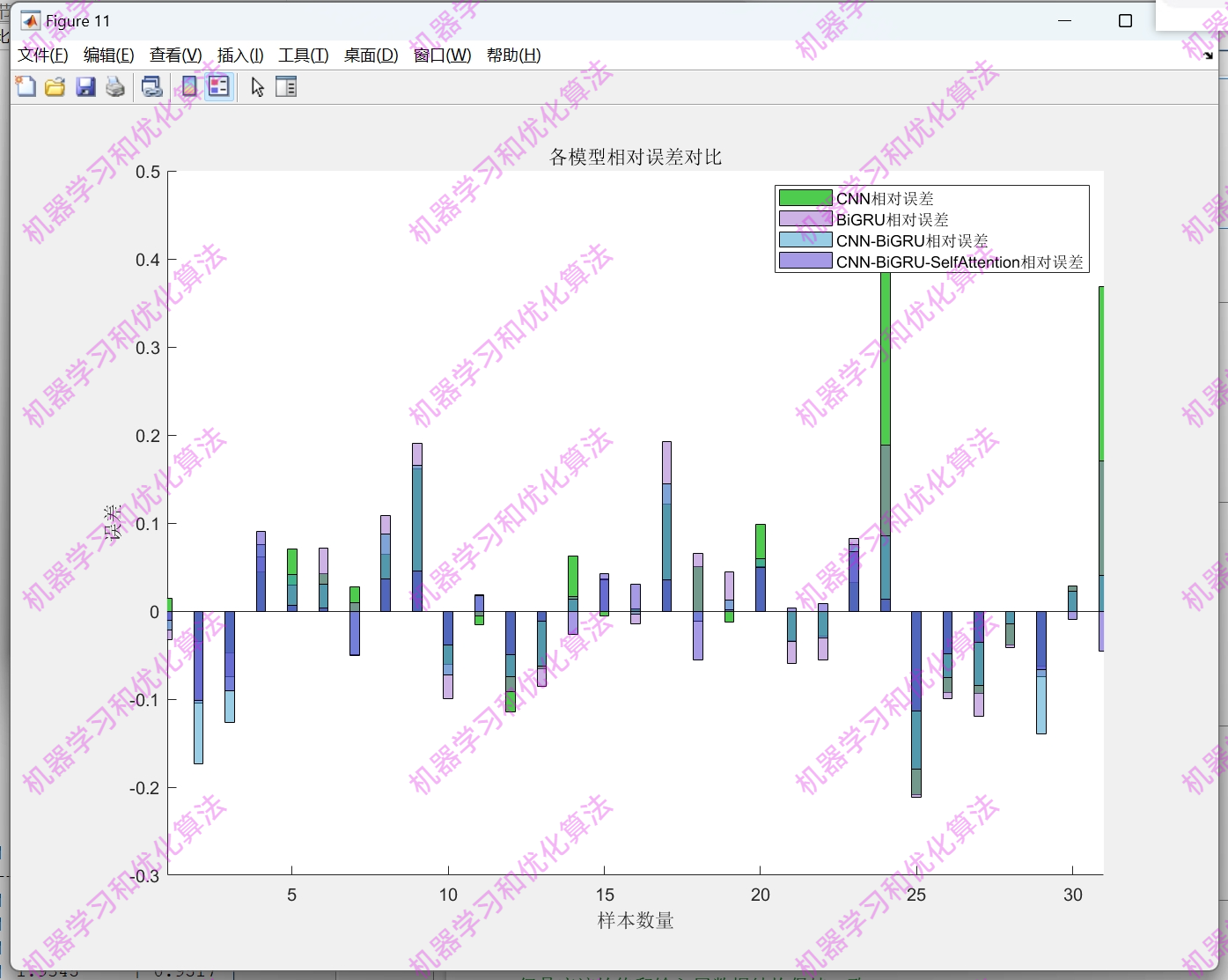Screen dimensions: 1228x980
Task: Click the green CNN相对误差 legend swatch
Action: [x=805, y=197]
